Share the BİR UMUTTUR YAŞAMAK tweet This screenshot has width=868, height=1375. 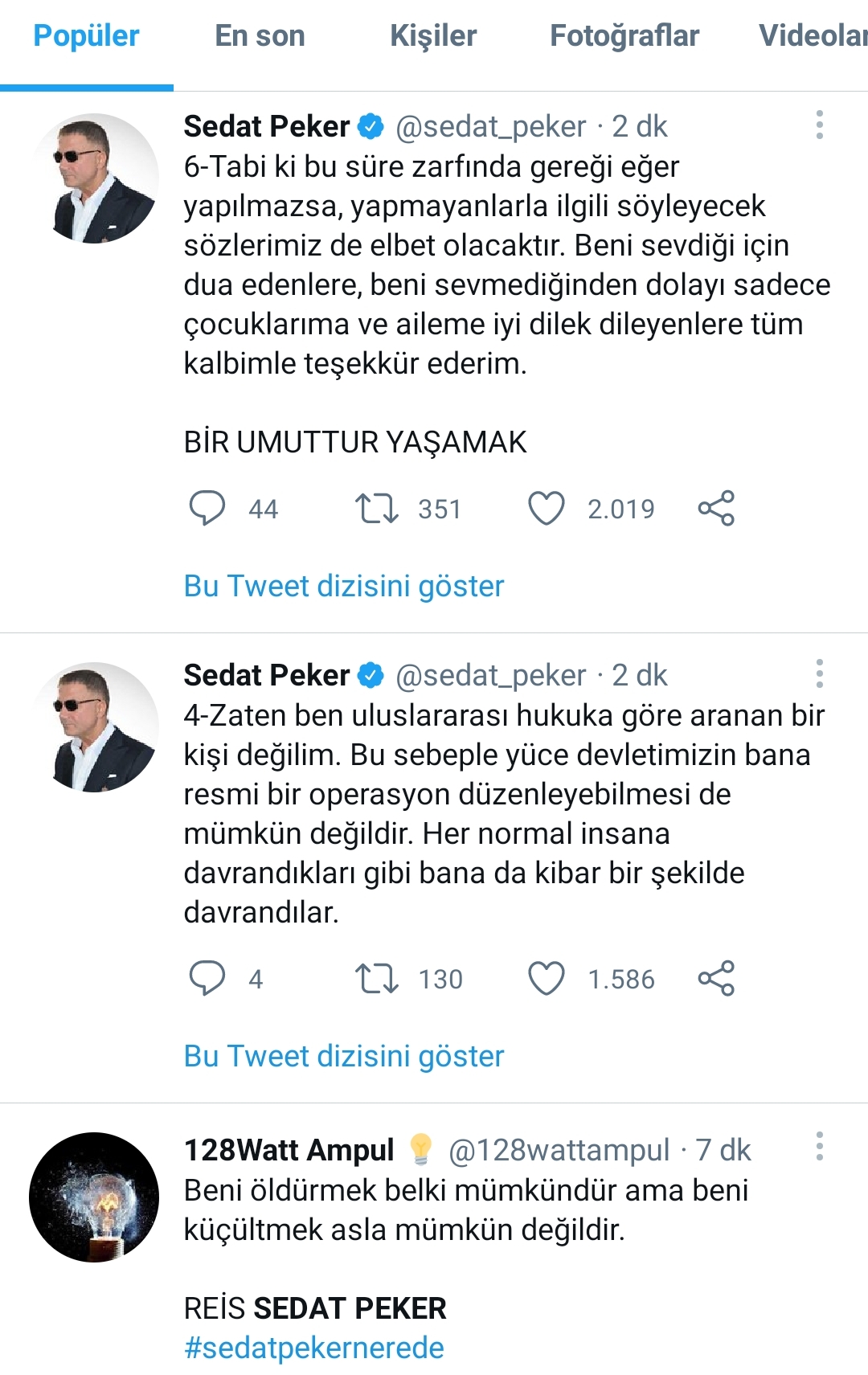pyautogui.click(x=716, y=509)
